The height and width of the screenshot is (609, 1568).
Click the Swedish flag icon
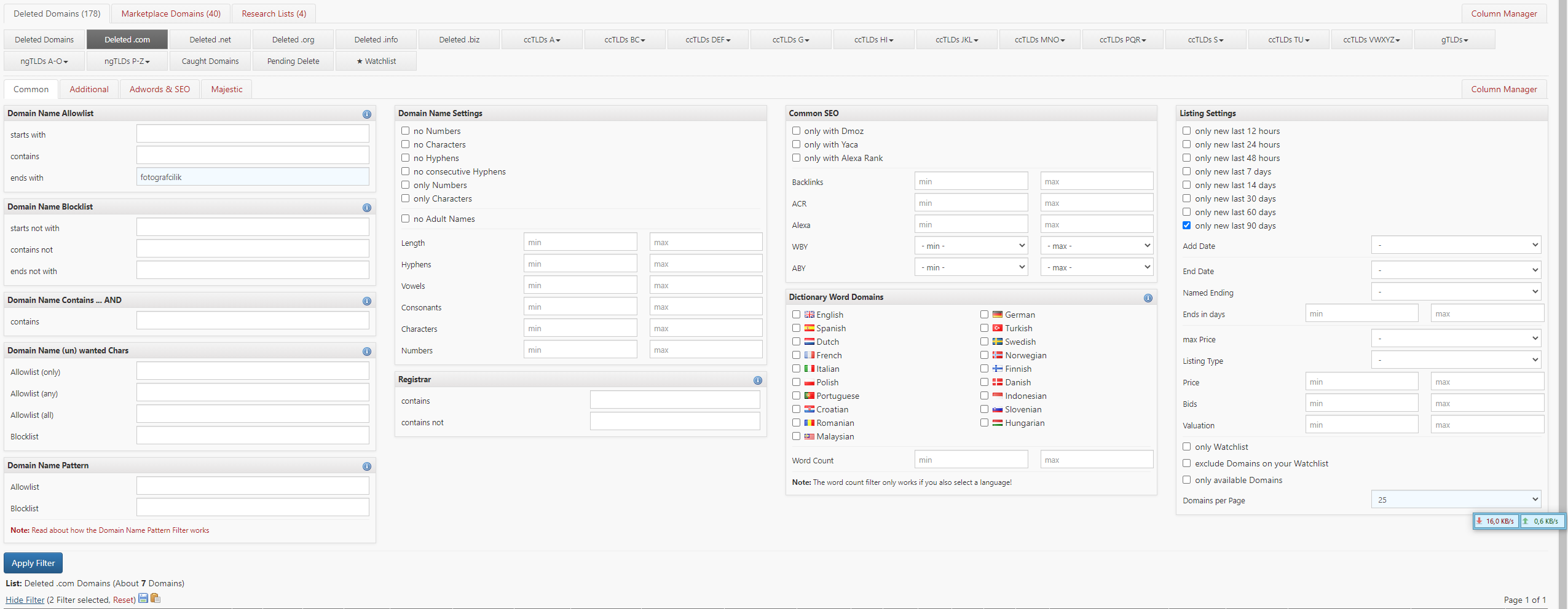click(998, 342)
